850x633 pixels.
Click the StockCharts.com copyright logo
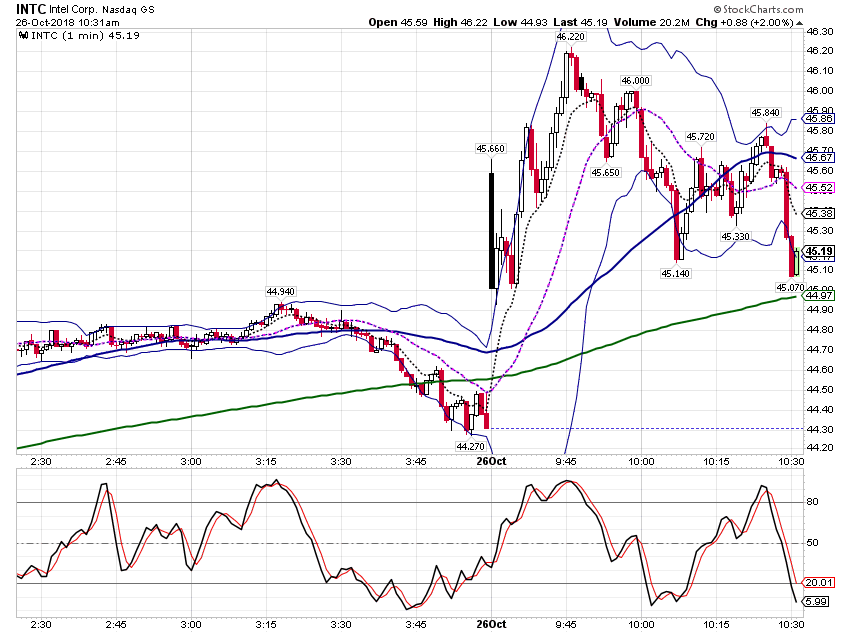[758, 9]
